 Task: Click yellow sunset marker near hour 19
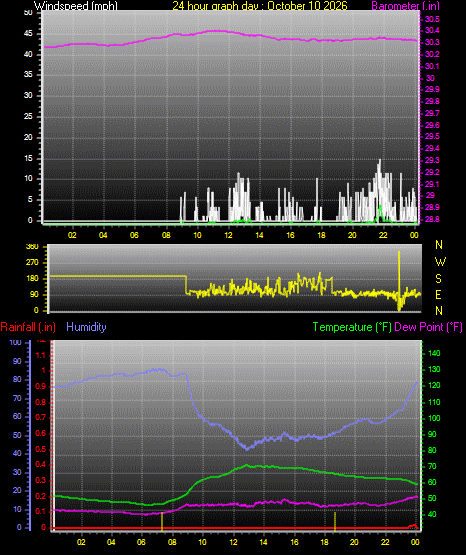pos(335,521)
